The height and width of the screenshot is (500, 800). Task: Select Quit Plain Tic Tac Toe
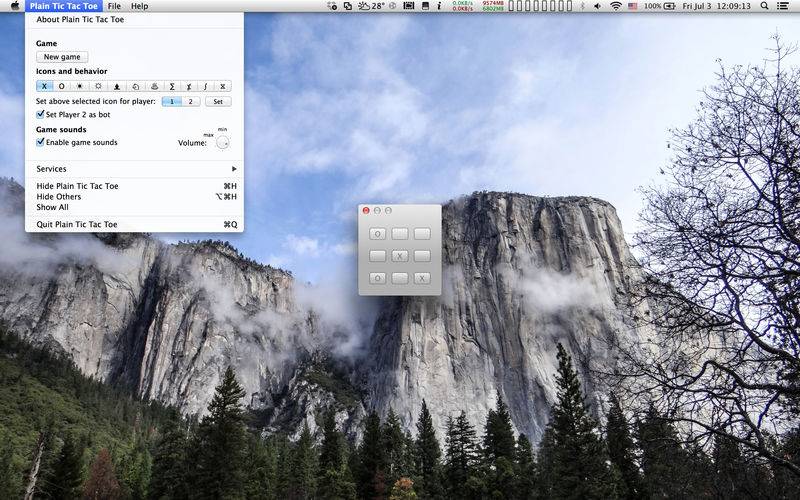[77, 225]
